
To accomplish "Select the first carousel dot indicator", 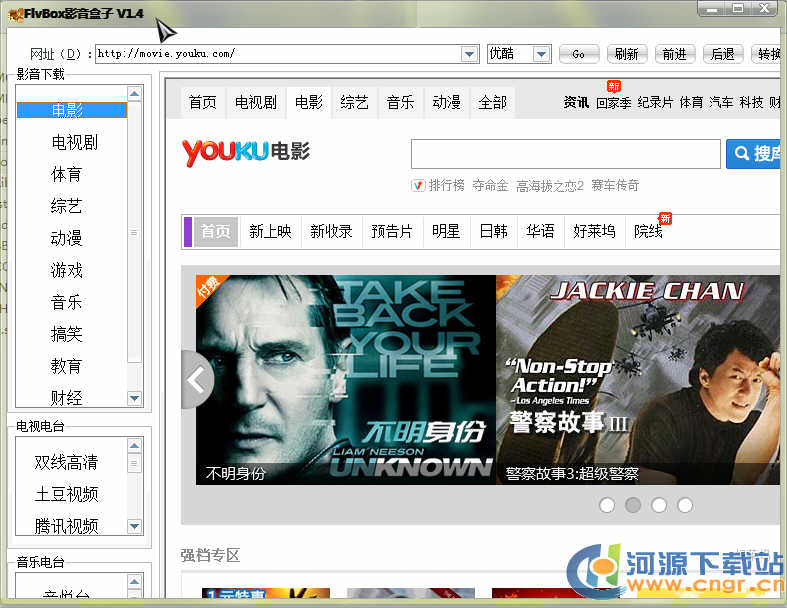I will point(607,505).
